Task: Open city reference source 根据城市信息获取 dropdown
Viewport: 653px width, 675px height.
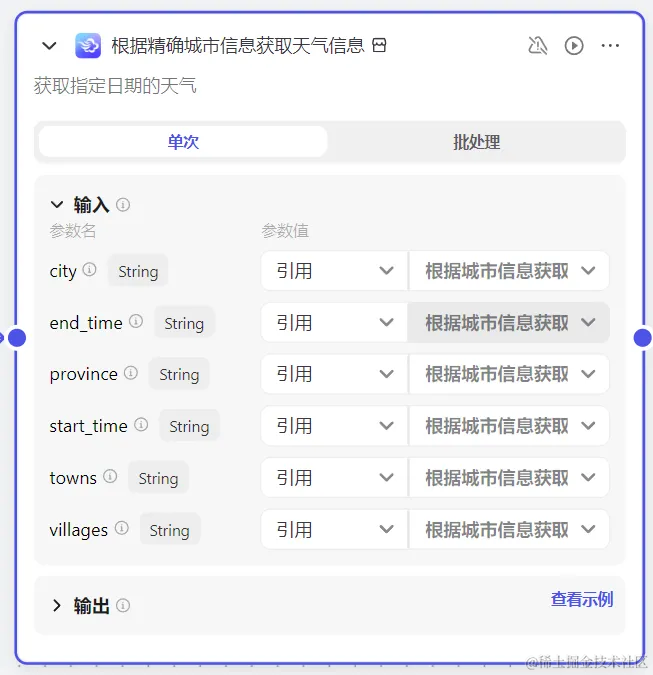Action: point(509,271)
